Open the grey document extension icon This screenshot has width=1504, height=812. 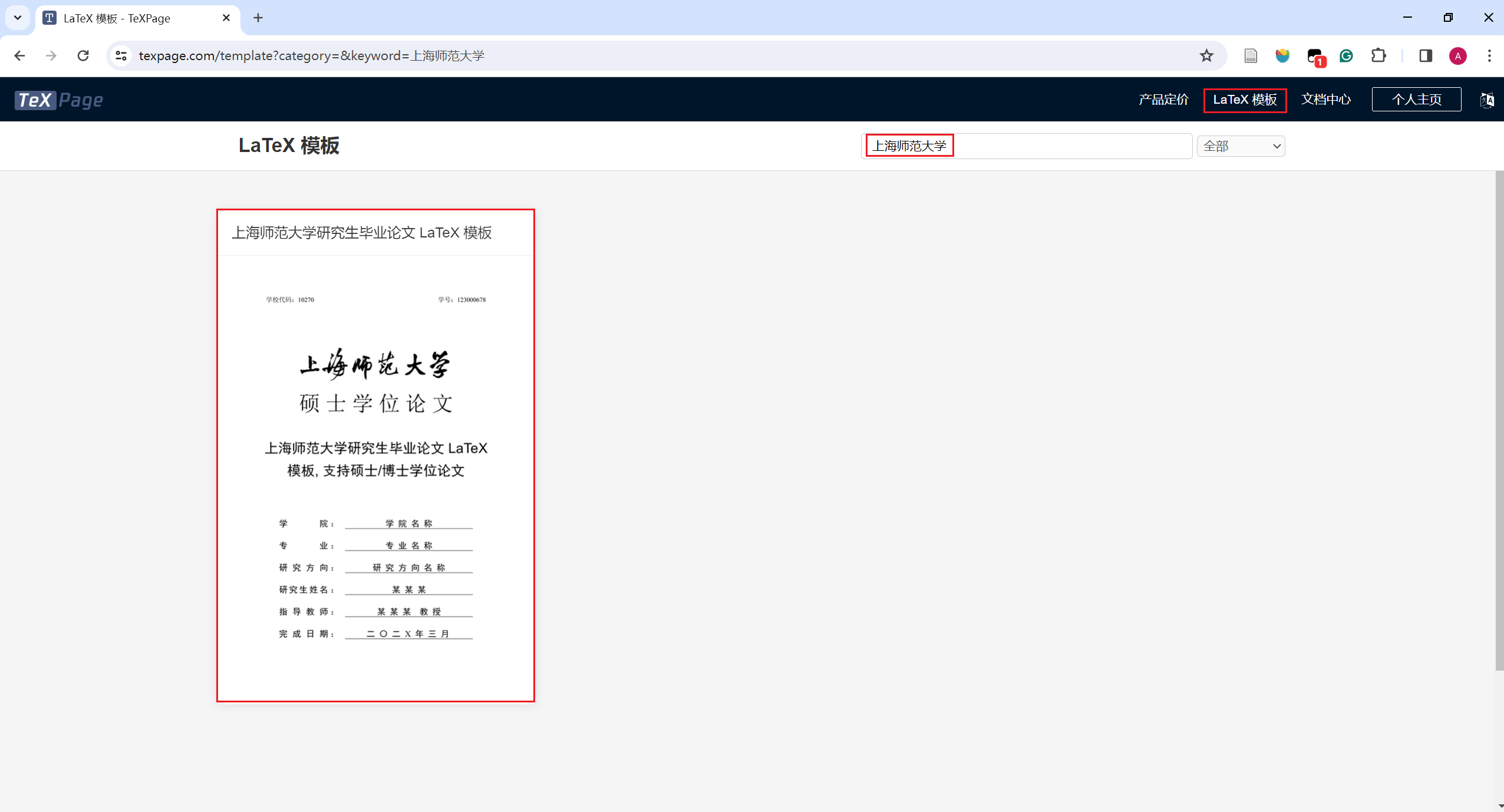click(x=1251, y=55)
